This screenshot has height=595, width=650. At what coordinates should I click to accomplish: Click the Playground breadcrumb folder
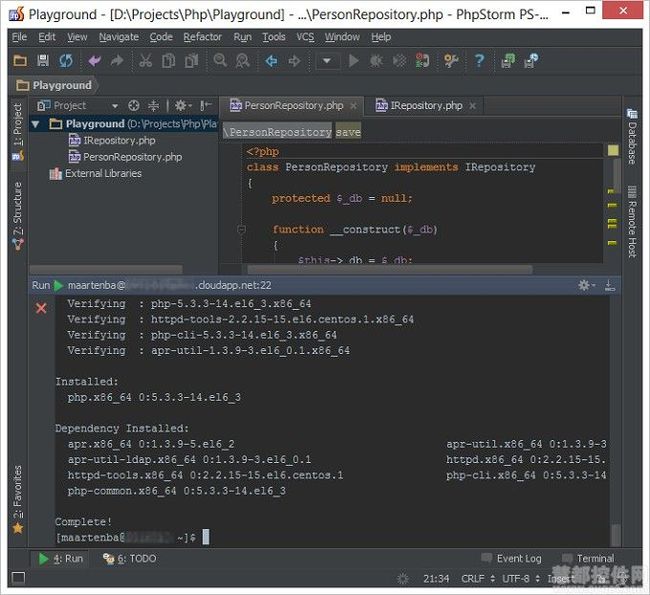point(54,85)
